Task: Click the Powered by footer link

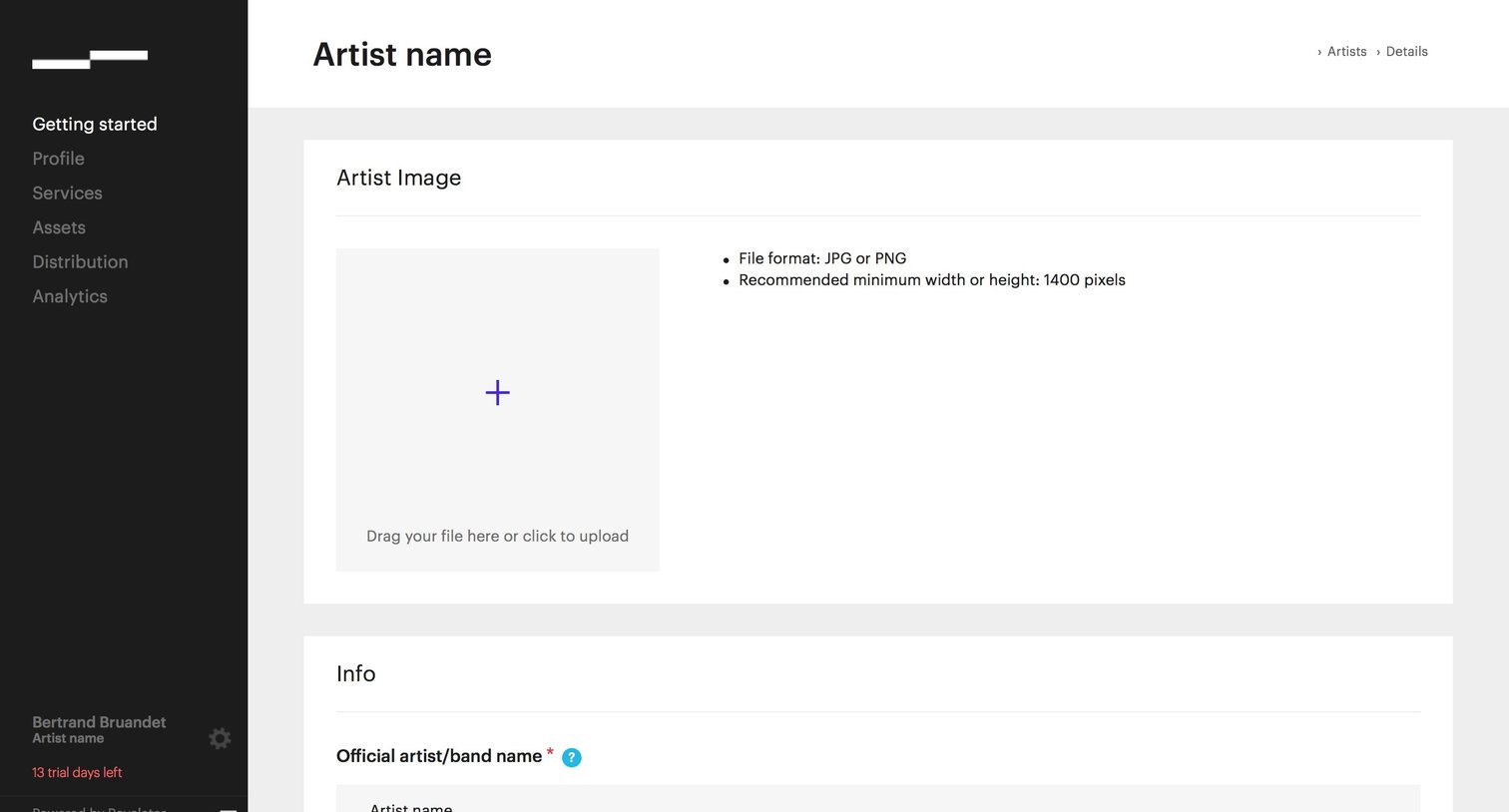Action: click(x=99, y=808)
